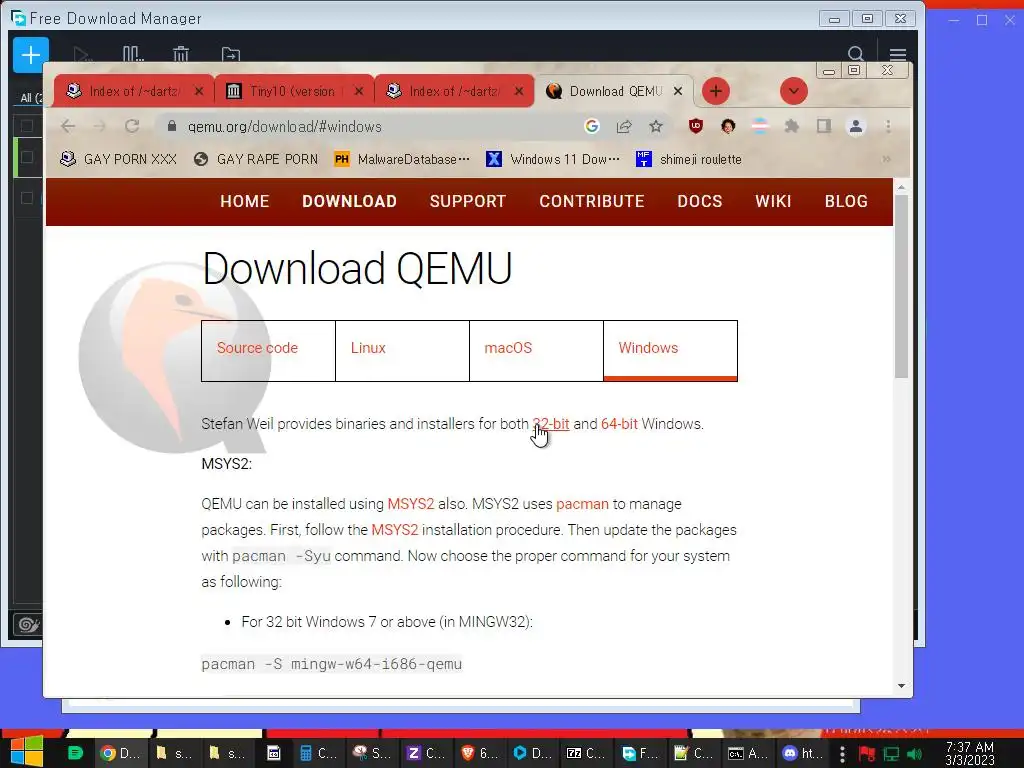Follow the 32-bit Windows binaries link

pyautogui.click(x=551, y=424)
